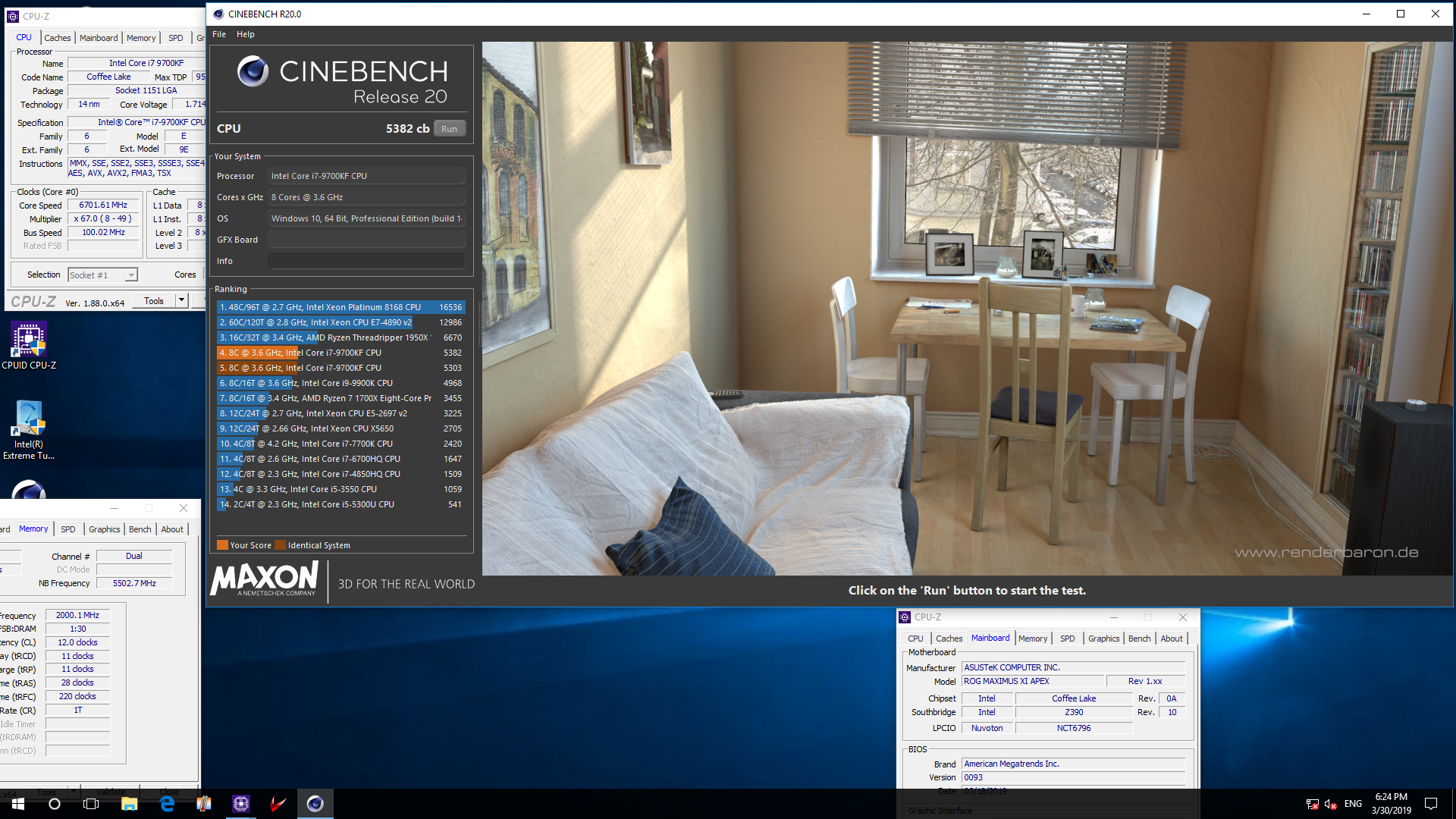Open the Help menu in Cinebench
The height and width of the screenshot is (819, 1456).
click(x=245, y=34)
